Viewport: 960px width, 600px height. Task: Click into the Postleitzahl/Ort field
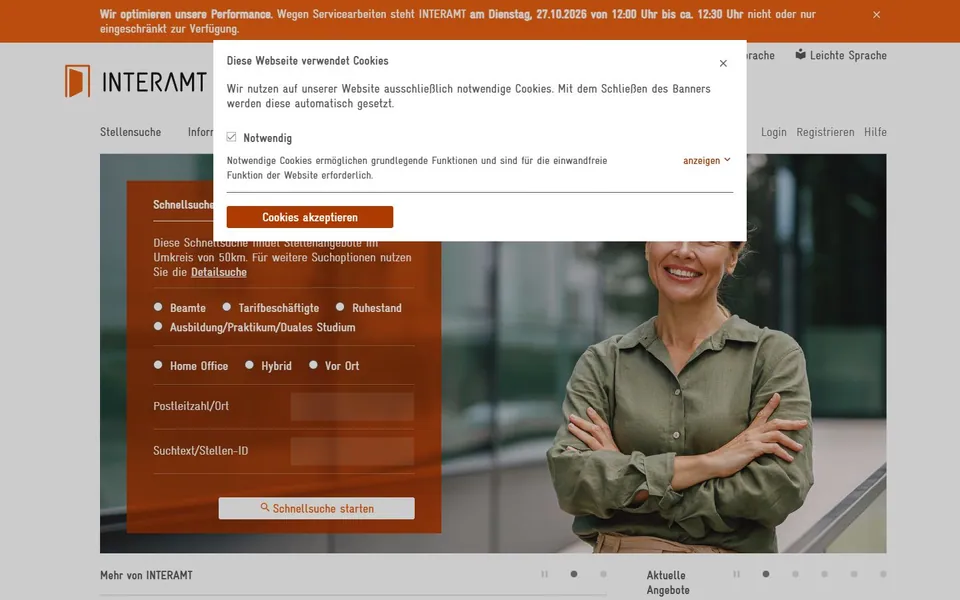coord(352,407)
